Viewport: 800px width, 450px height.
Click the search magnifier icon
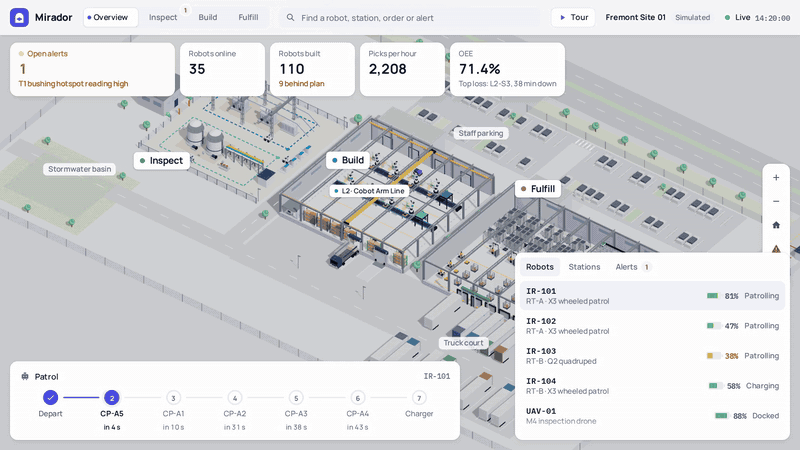click(x=290, y=17)
